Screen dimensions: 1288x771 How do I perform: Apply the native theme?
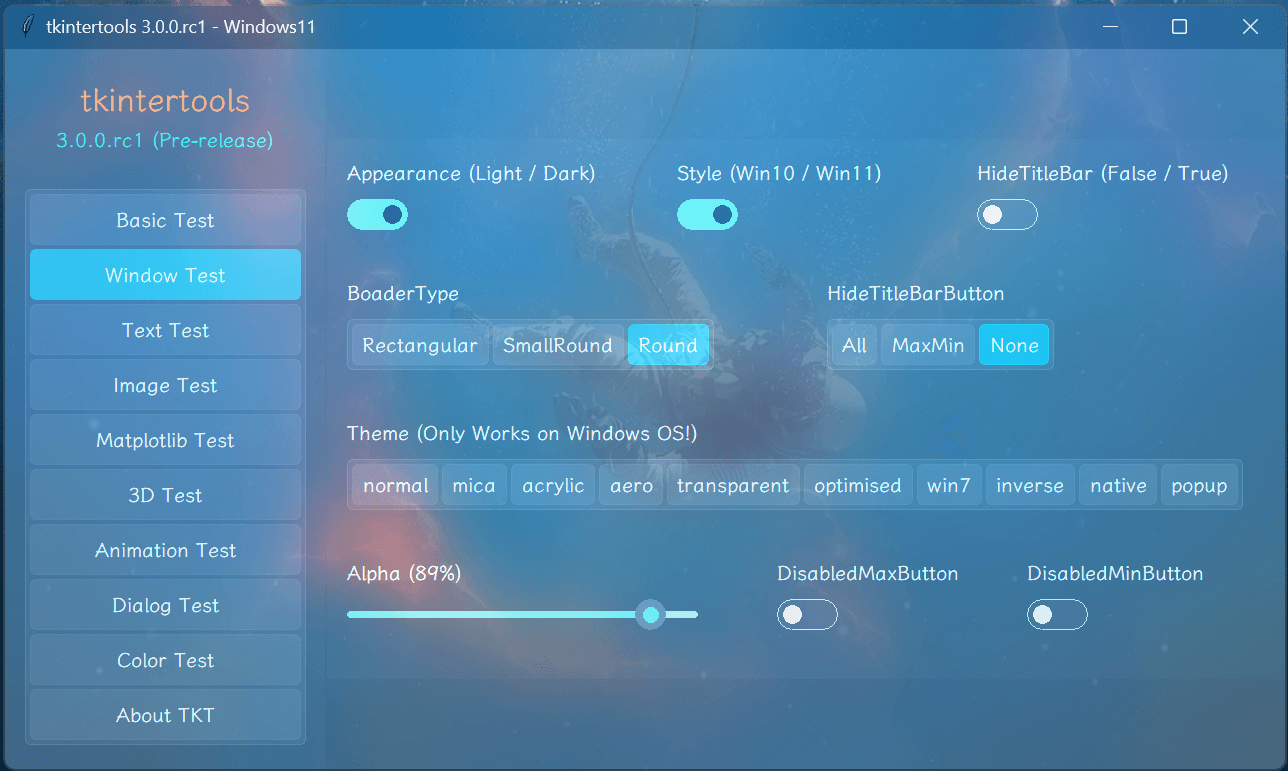[x=1118, y=485]
